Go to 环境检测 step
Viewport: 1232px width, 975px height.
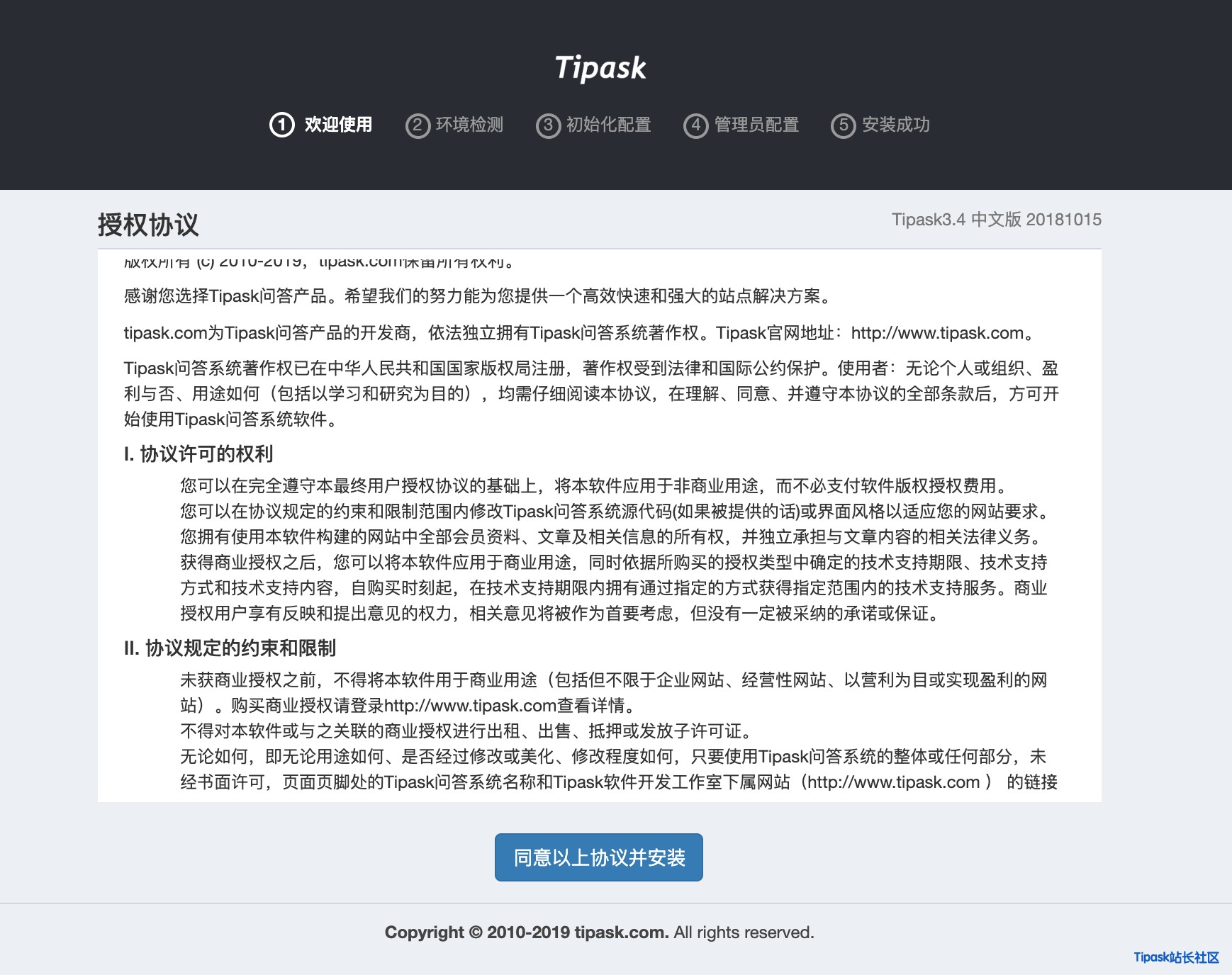[469, 125]
